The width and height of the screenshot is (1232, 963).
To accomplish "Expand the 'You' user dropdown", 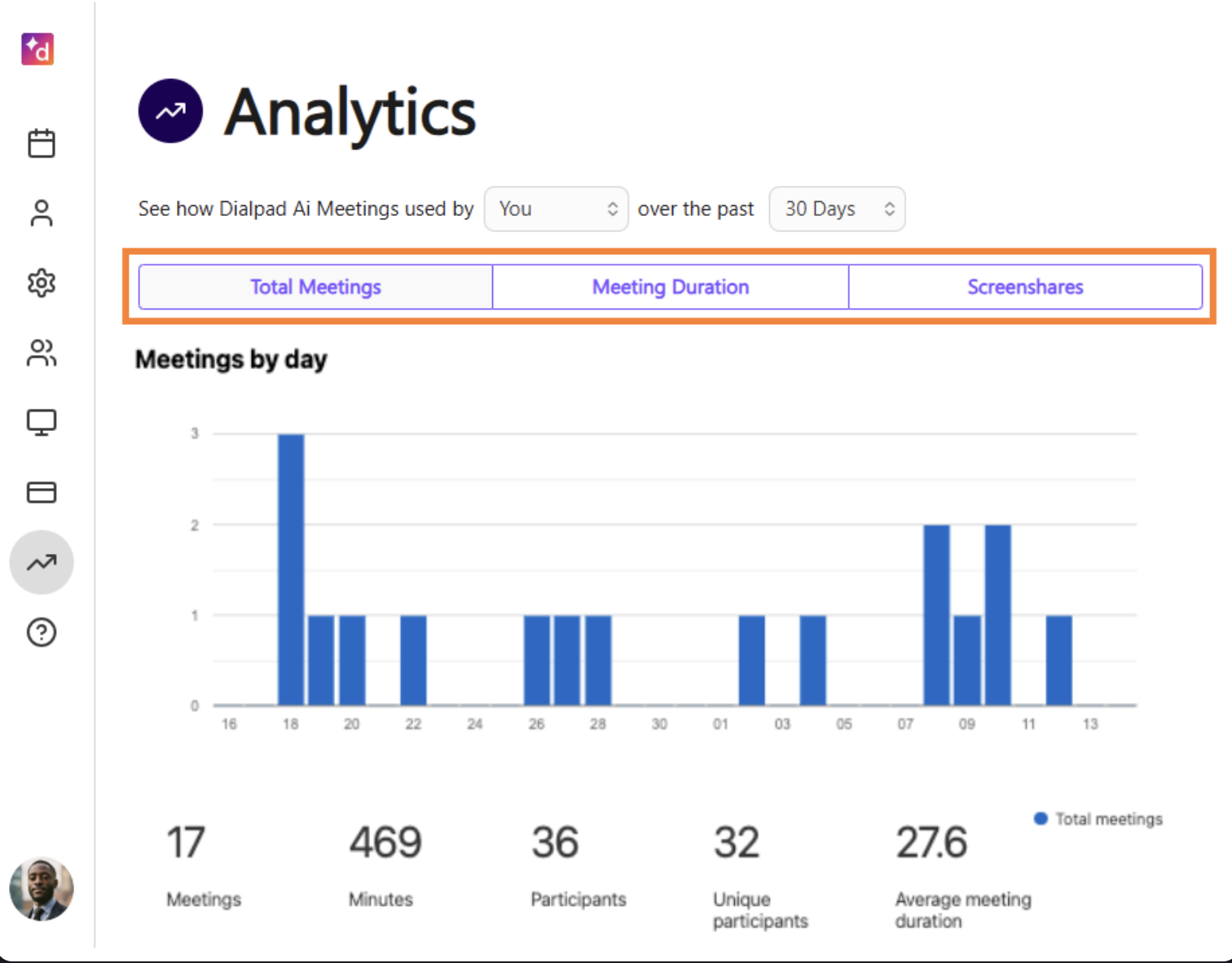I will click(557, 209).
